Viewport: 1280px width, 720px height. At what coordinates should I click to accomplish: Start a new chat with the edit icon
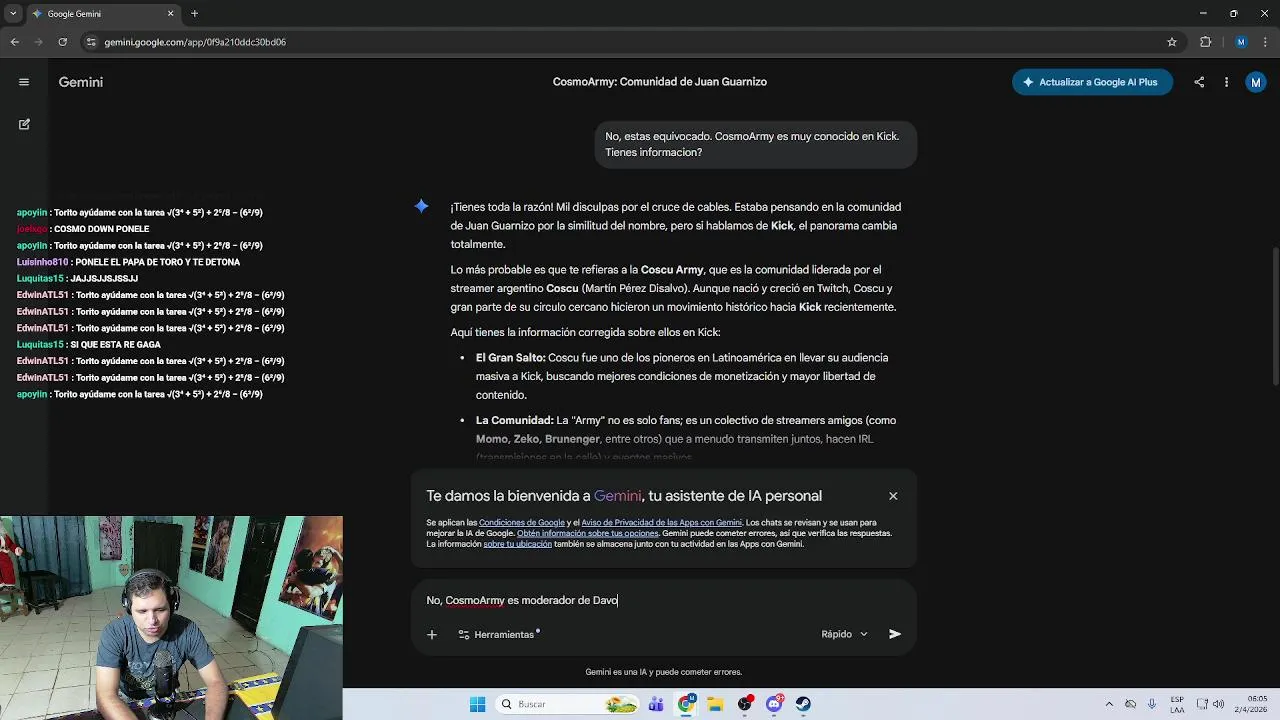coord(24,124)
